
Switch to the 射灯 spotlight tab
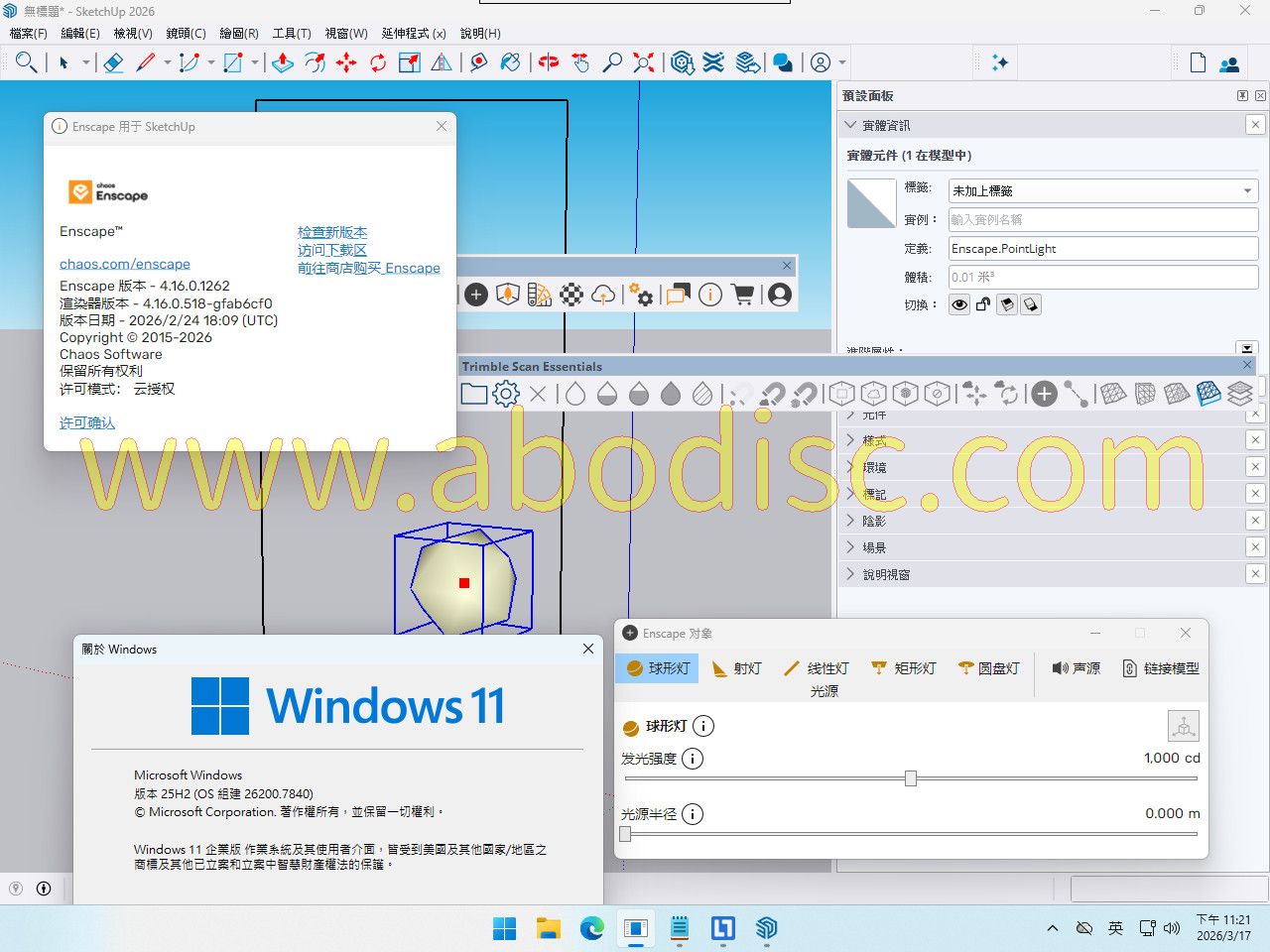tap(737, 668)
